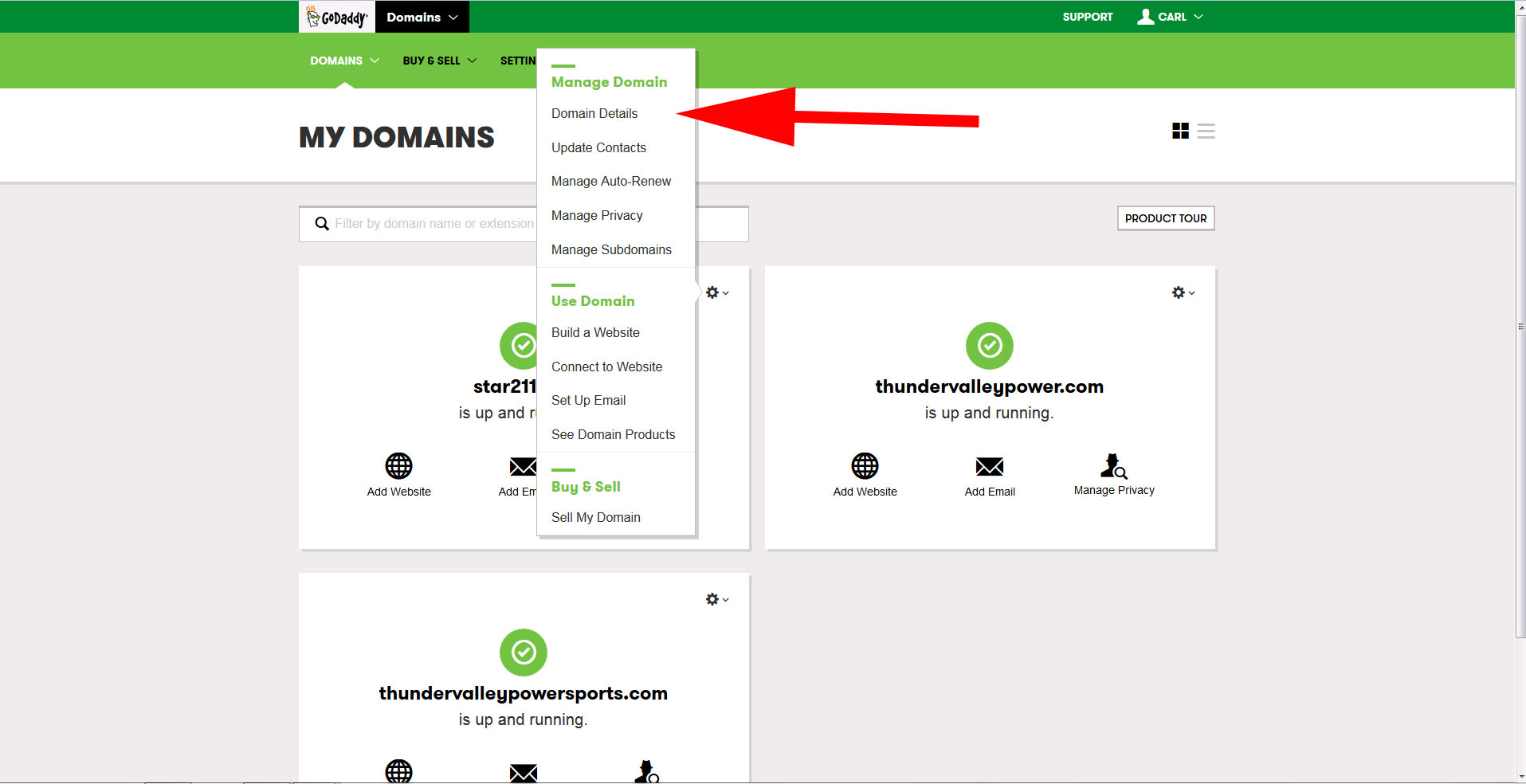Image resolution: width=1526 pixels, height=784 pixels.
Task: Click envelope icon on thundervalleypowersports.com card
Action: (524, 773)
